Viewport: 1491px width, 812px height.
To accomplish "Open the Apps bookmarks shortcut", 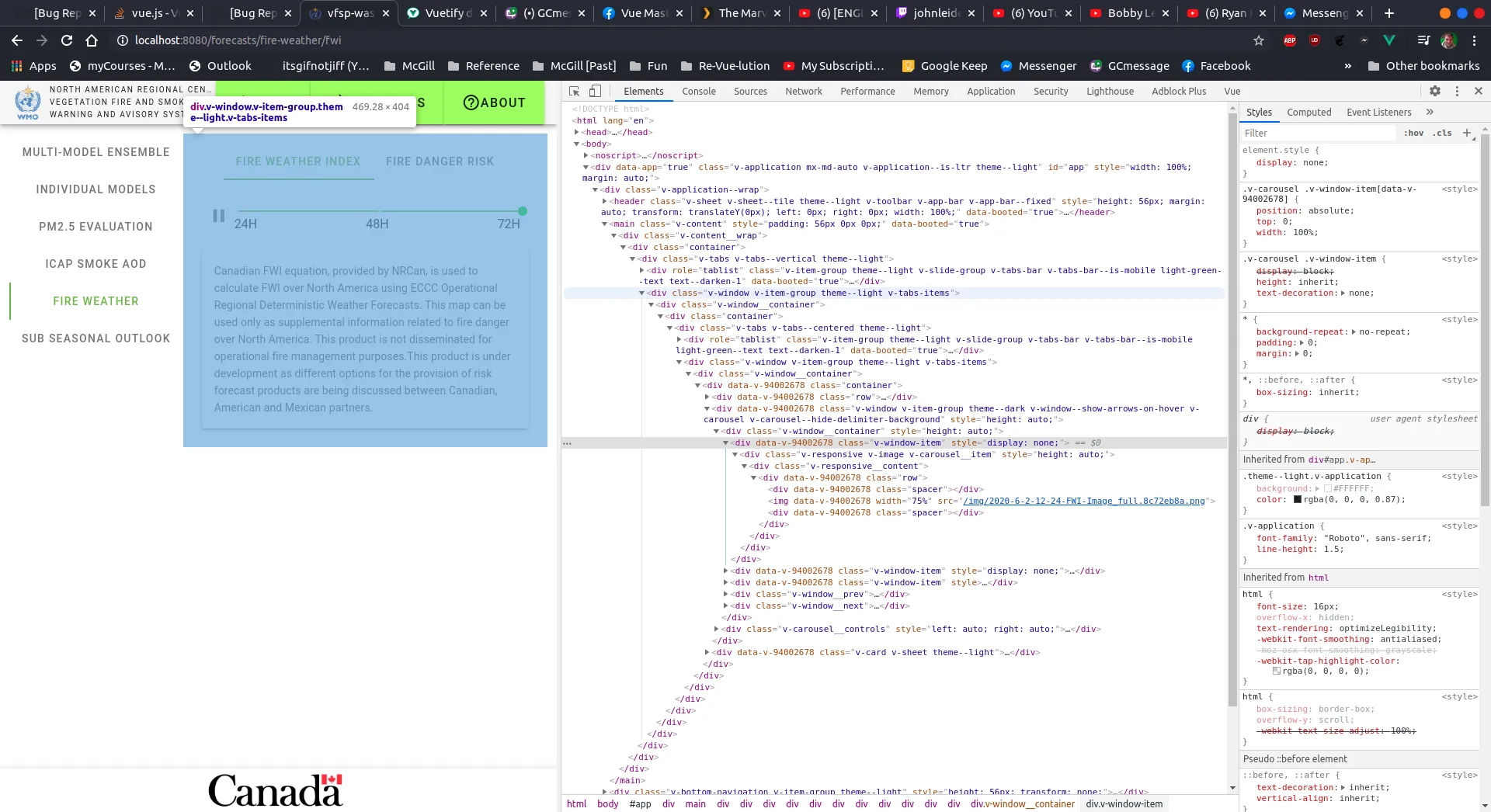I will click(33, 66).
